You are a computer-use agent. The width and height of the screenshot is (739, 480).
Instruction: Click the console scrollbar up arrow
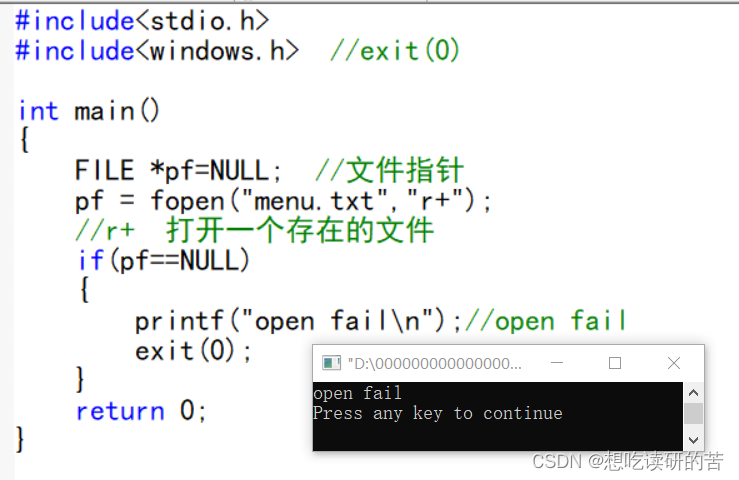[x=693, y=392]
